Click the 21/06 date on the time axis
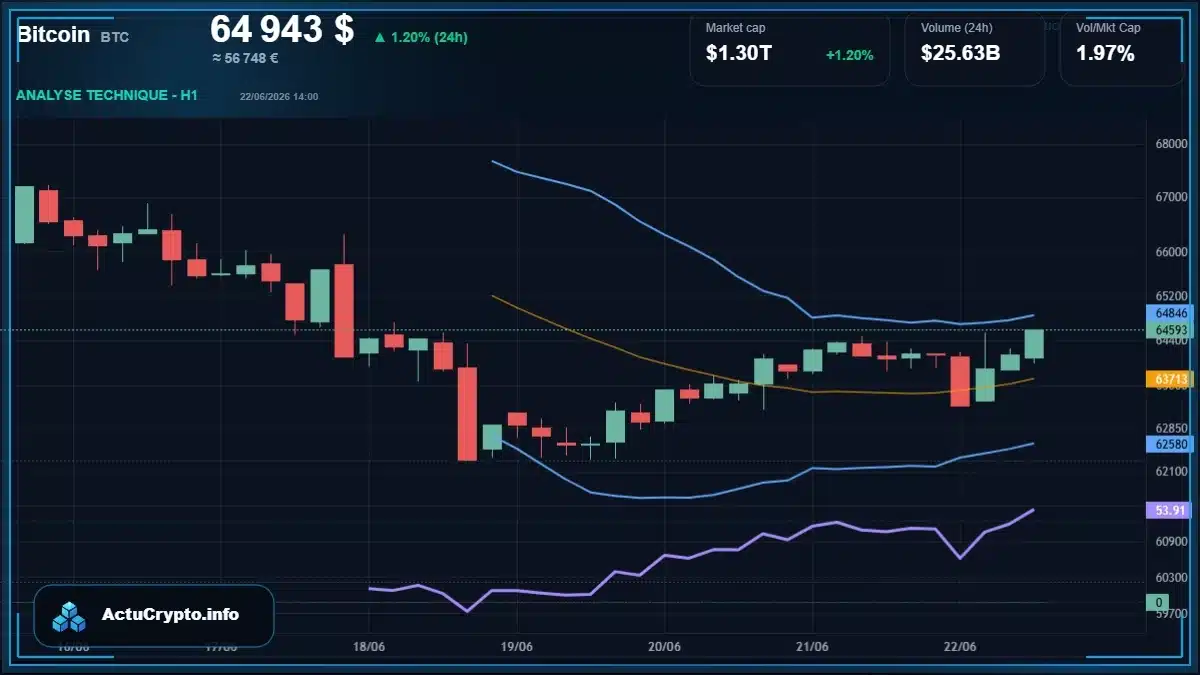 812,647
